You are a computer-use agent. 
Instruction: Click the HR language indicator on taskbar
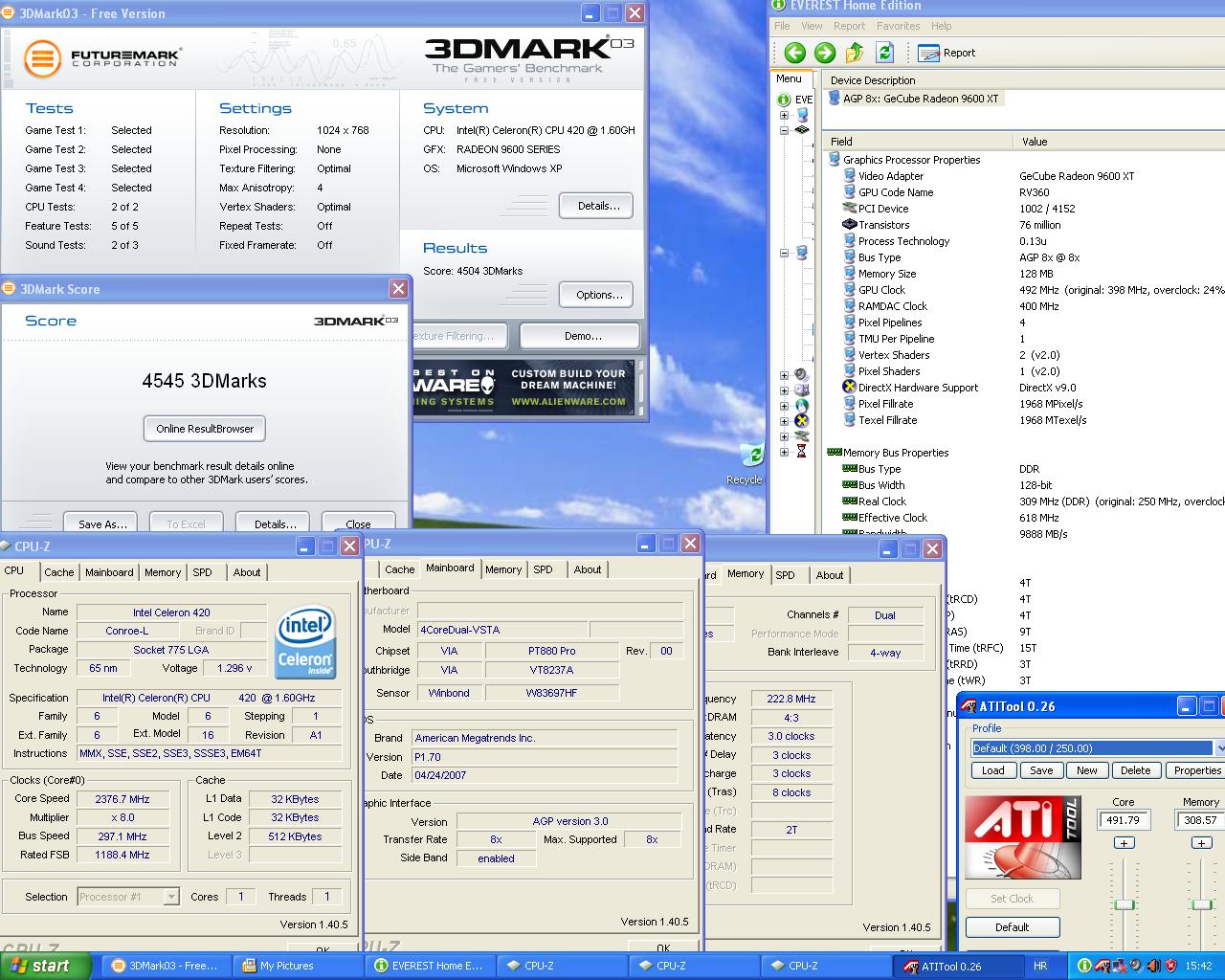[1040, 966]
